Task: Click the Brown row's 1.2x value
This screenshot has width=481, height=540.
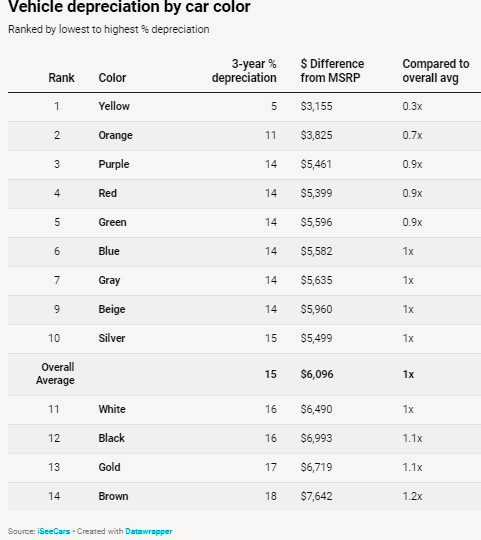Action: [x=412, y=496]
